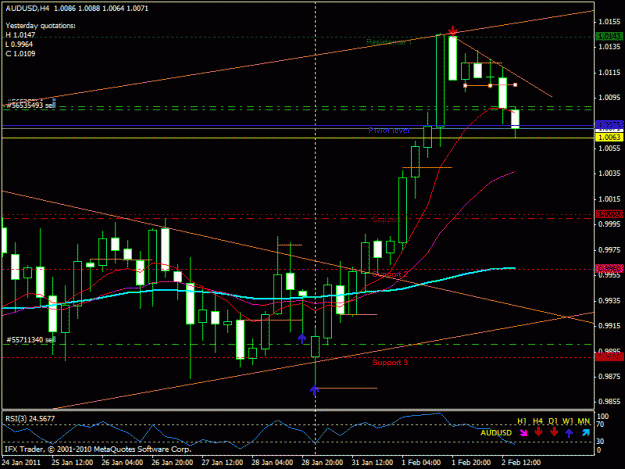
Task: Click the 1.0155 price axis label
Action: click(x=609, y=22)
